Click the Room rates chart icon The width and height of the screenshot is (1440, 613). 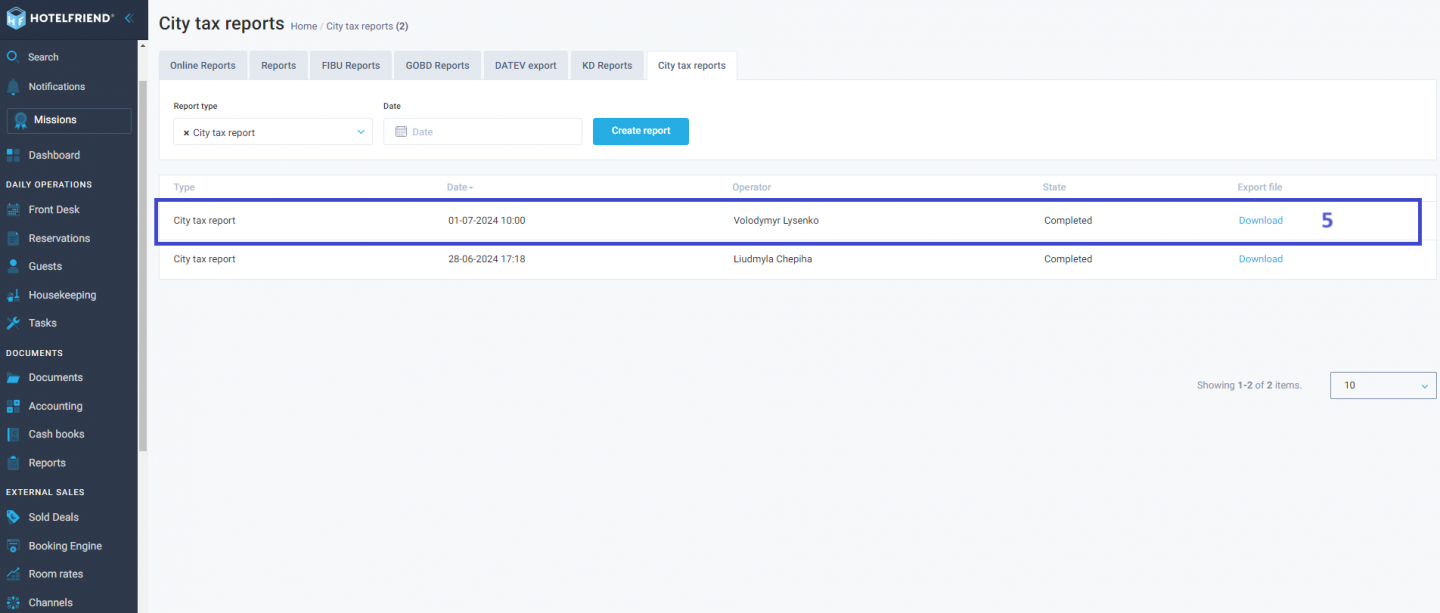pos(13,574)
